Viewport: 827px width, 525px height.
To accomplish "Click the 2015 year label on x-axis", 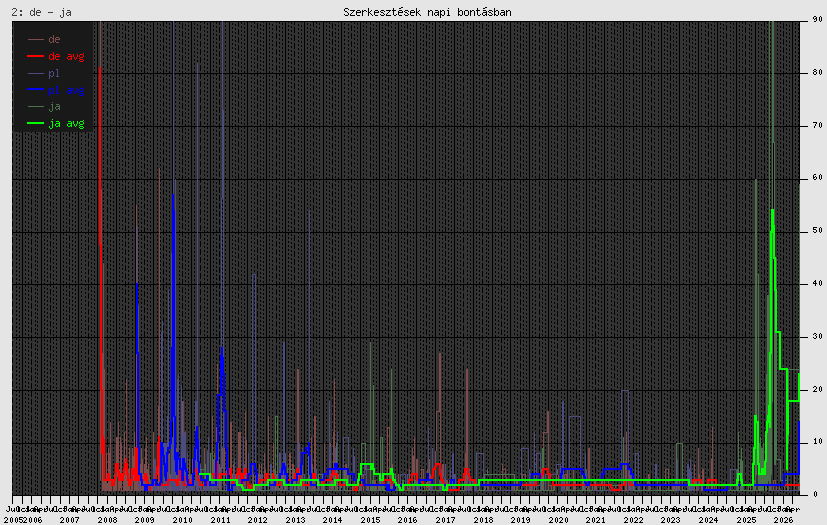I will click(370, 520).
